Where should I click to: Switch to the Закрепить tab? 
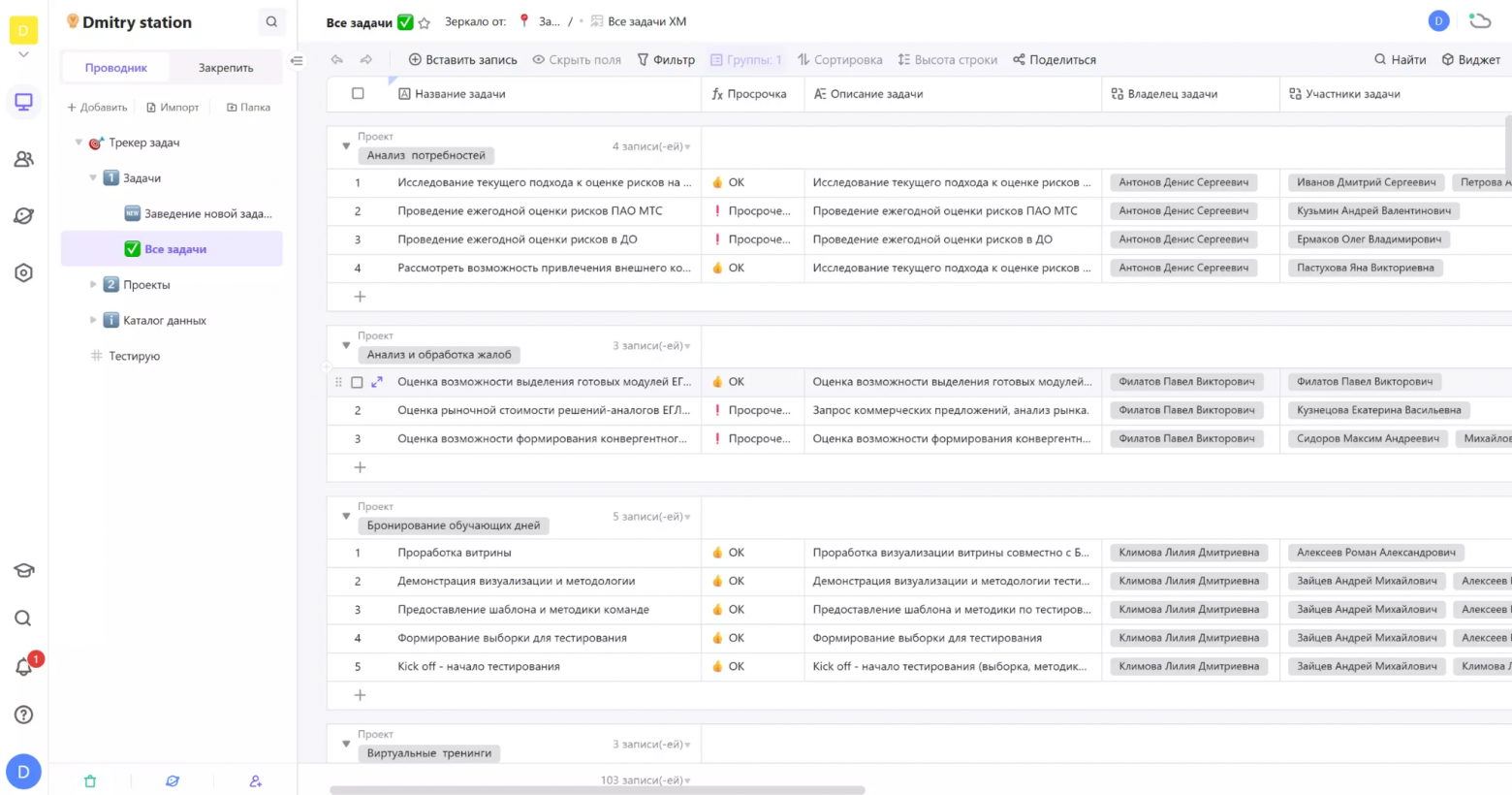226,68
